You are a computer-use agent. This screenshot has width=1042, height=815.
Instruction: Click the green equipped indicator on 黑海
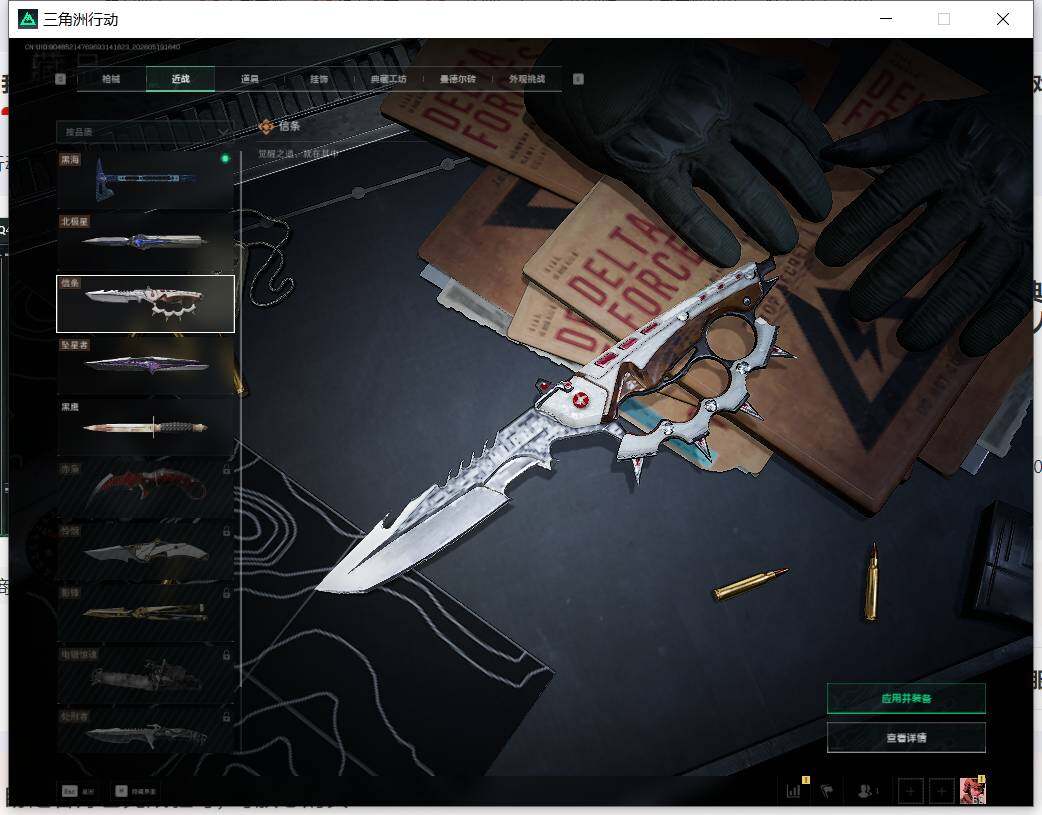(225, 158)
